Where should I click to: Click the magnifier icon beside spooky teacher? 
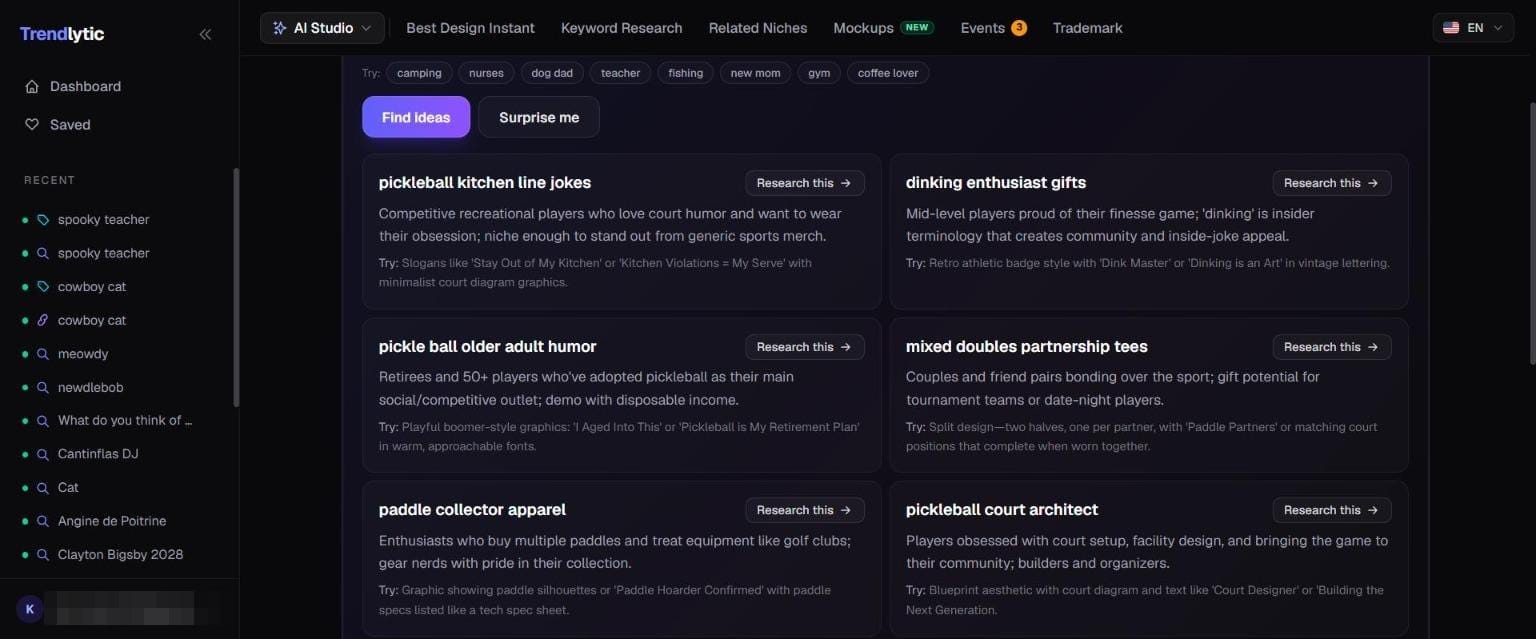tap(43, 254)
